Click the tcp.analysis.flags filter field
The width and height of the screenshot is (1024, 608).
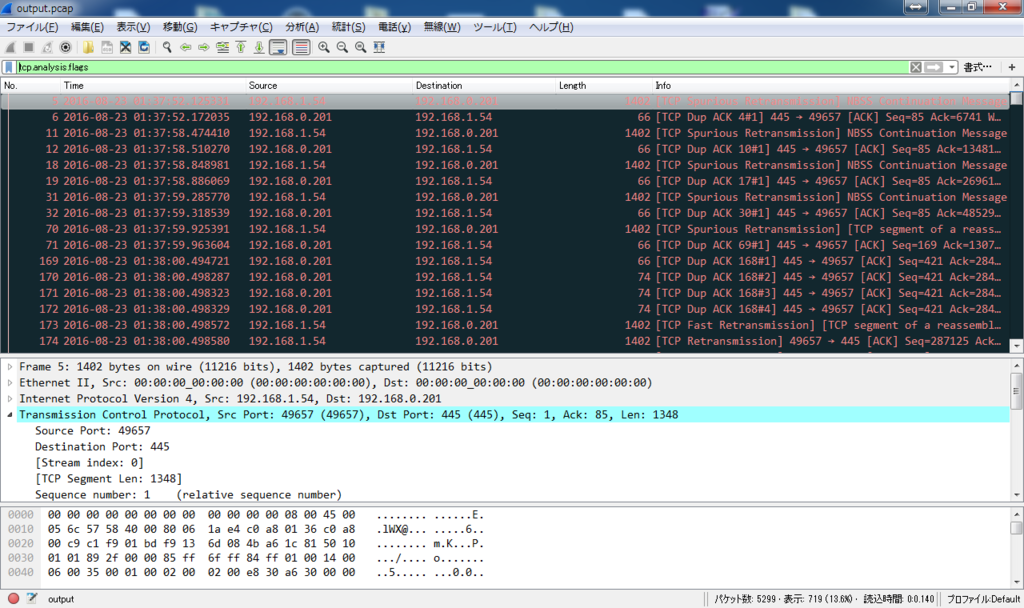pos(461,67)
